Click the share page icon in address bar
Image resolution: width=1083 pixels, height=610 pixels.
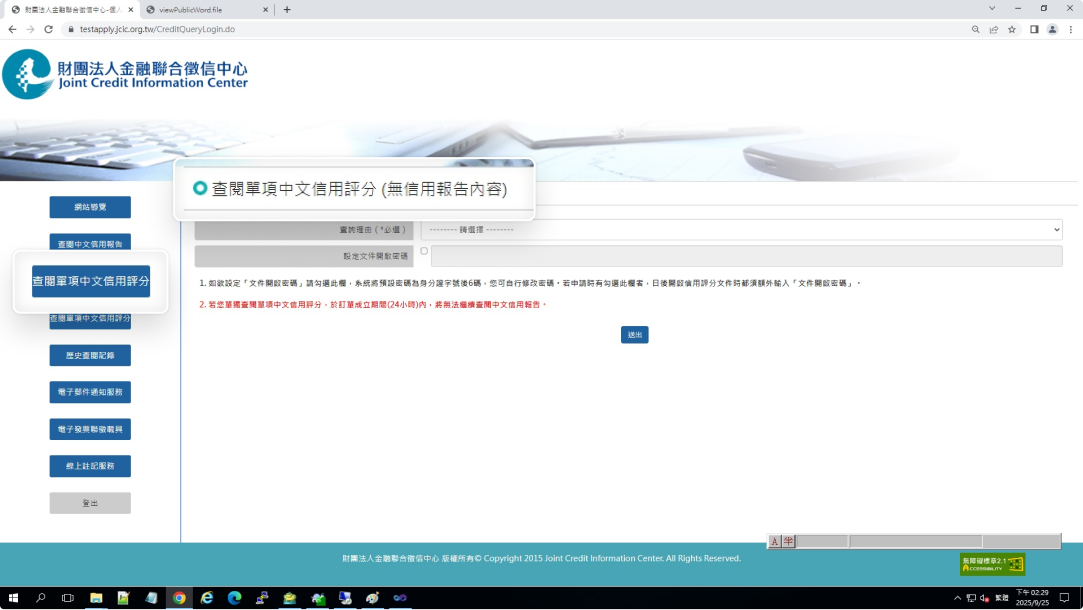994,29
